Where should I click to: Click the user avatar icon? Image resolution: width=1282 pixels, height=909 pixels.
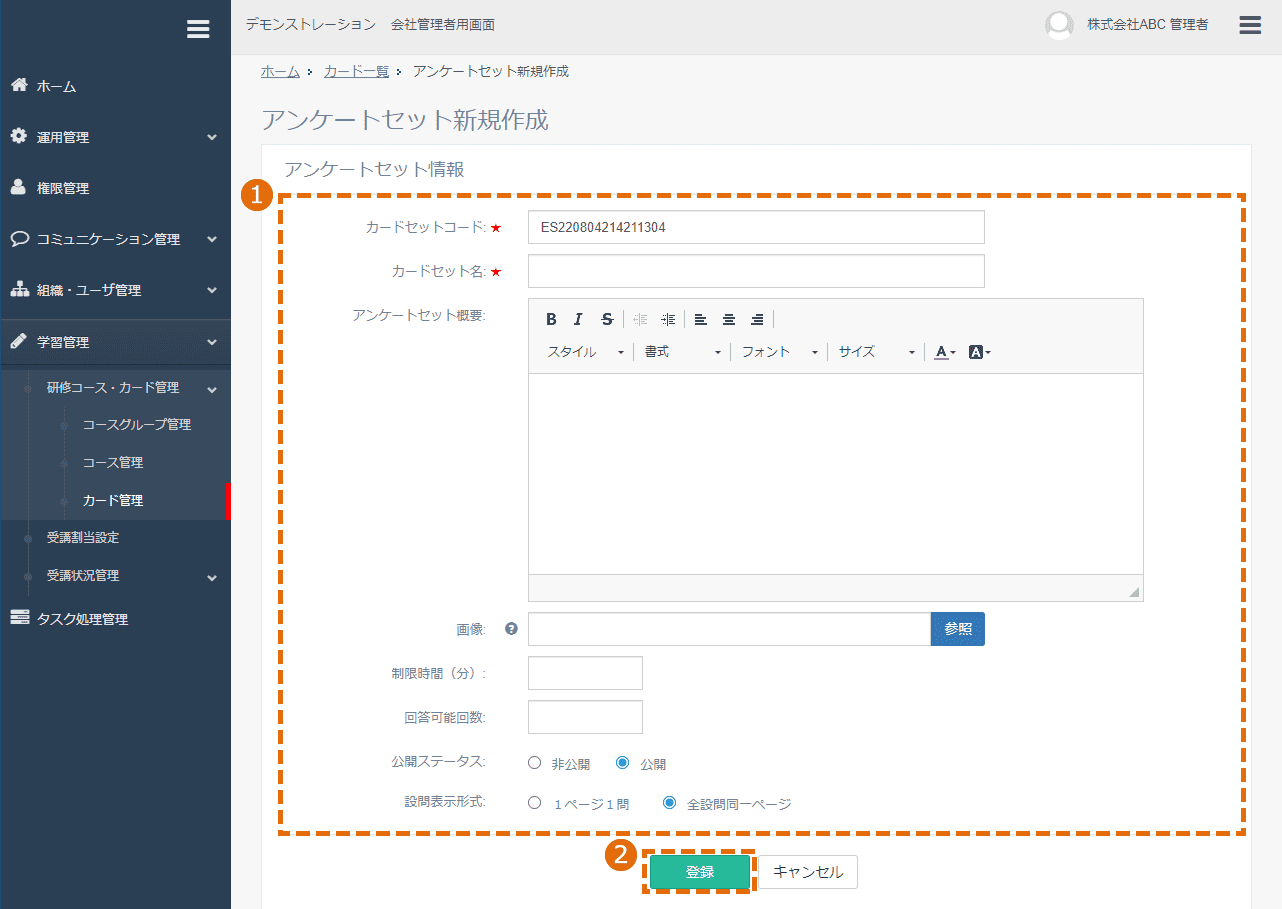1059,26
